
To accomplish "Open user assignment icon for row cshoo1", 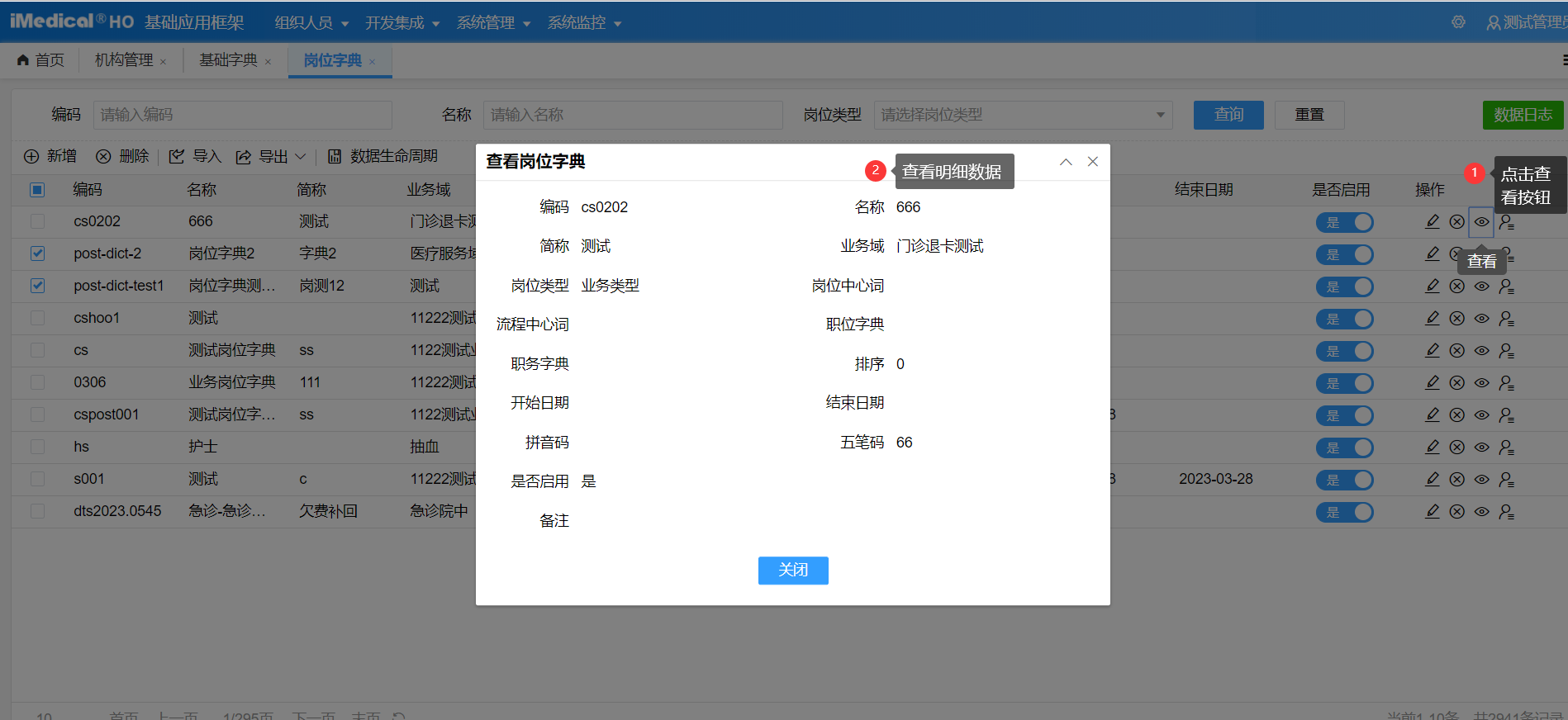I will [x=1507, y=318].
